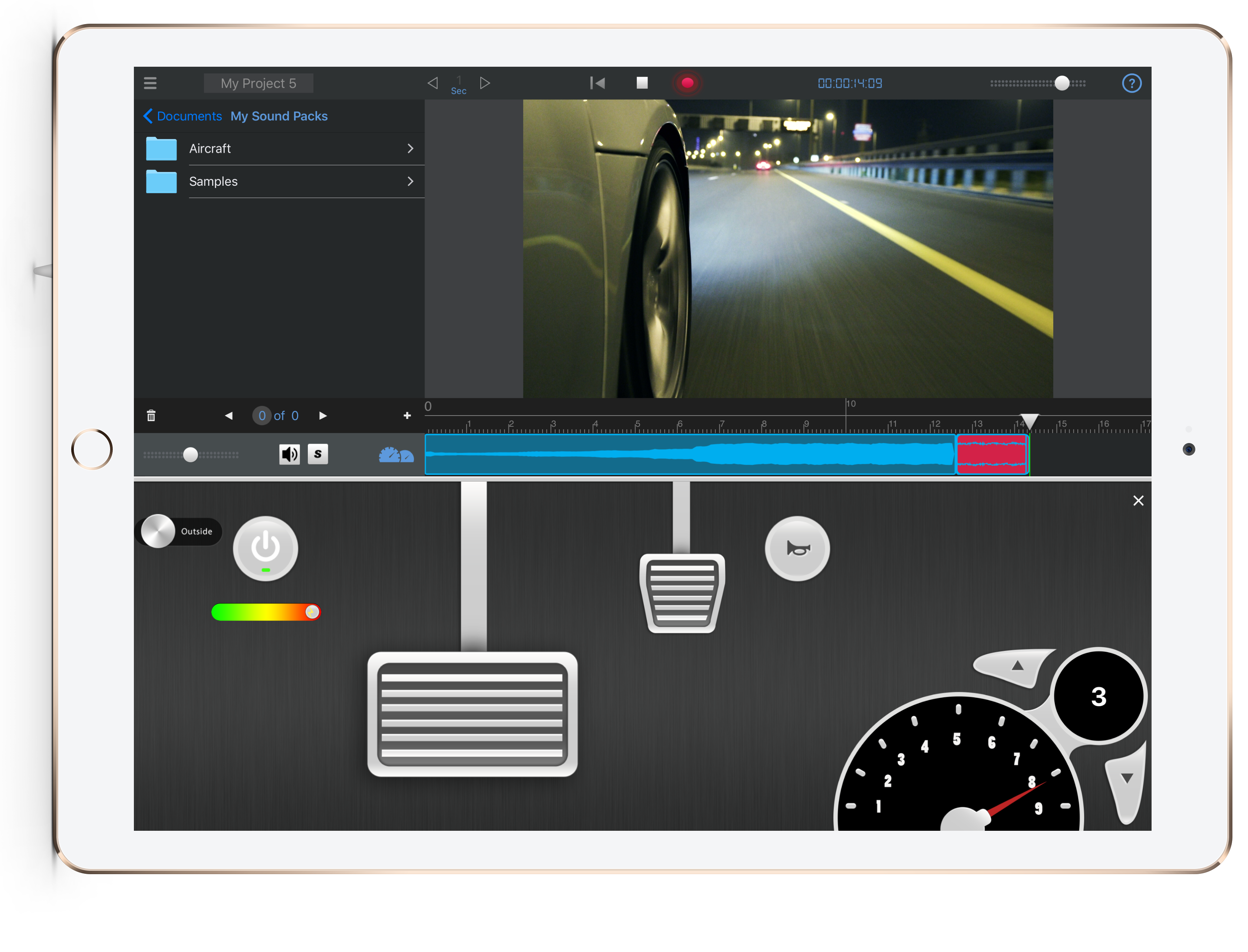Select the My Sound Packs breadcrumb

(x=279, y=116)
